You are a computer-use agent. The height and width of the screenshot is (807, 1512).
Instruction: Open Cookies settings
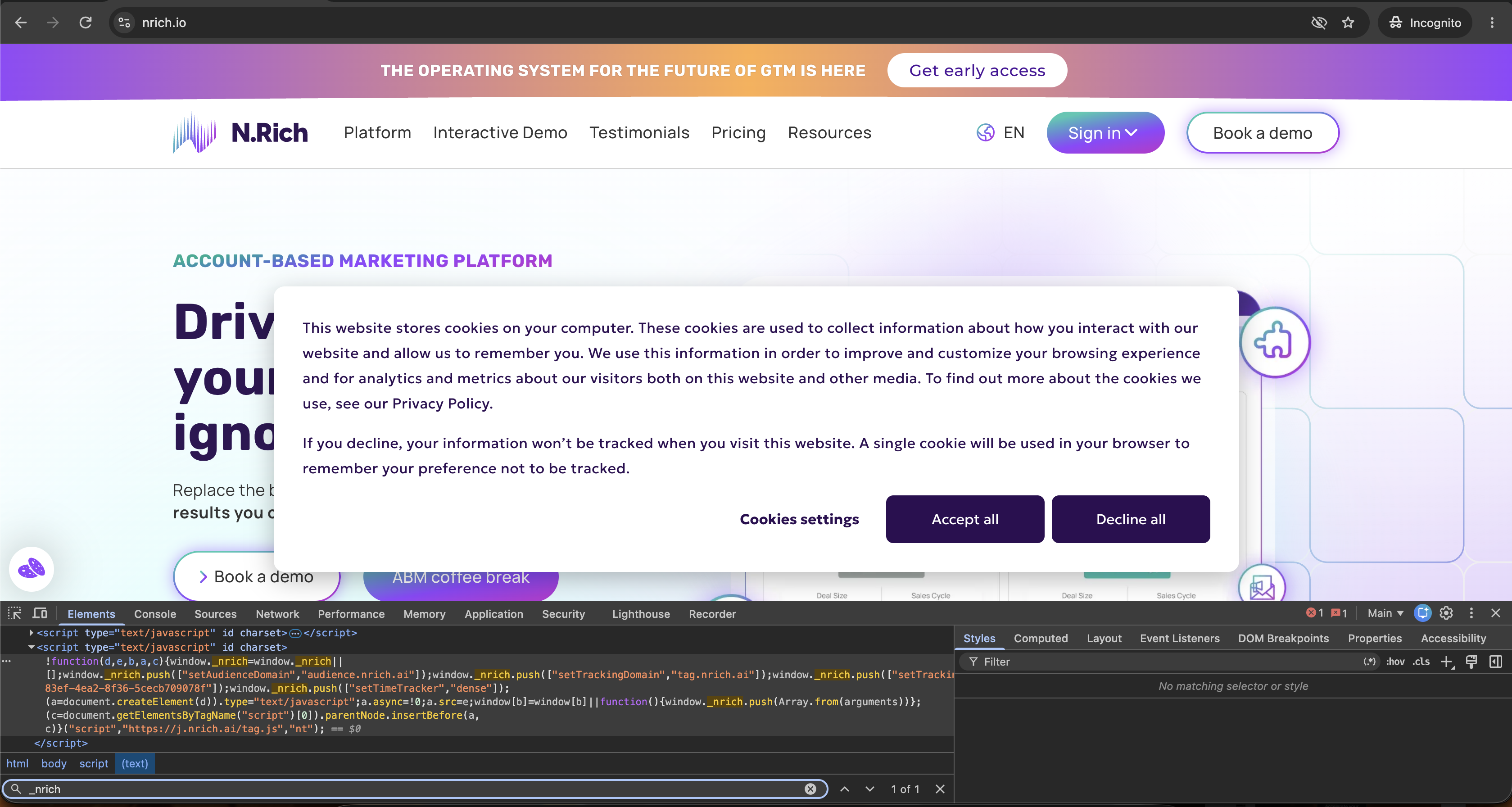coord(799,519)
